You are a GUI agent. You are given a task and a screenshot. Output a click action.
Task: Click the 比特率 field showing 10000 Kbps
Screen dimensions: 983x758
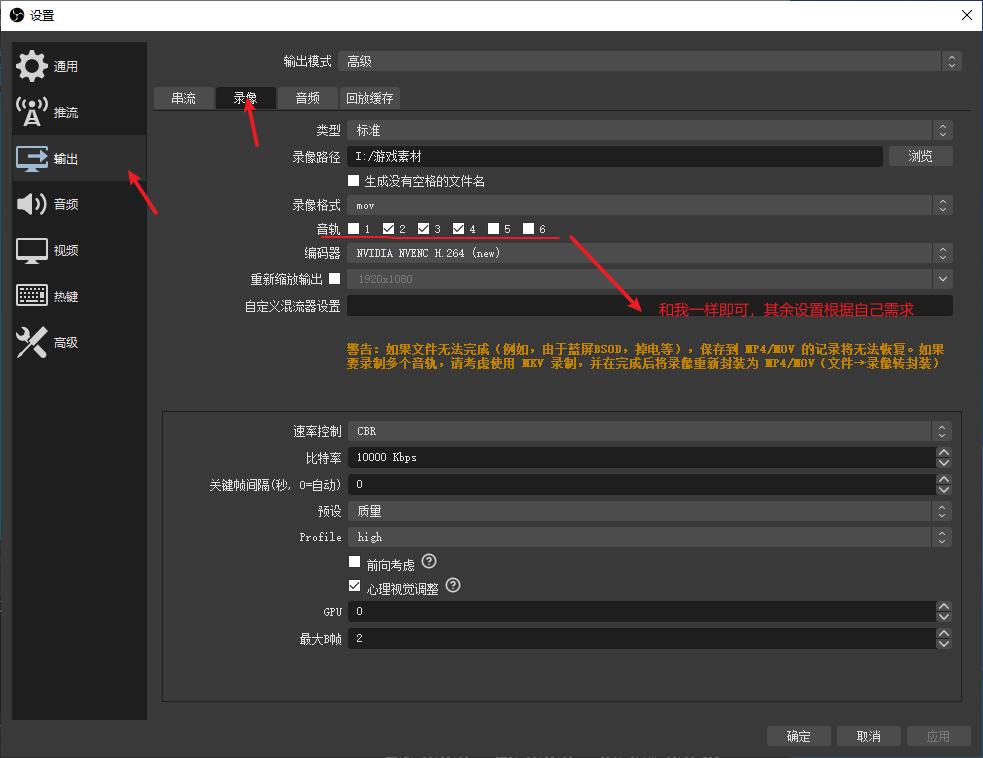(642, 458)
